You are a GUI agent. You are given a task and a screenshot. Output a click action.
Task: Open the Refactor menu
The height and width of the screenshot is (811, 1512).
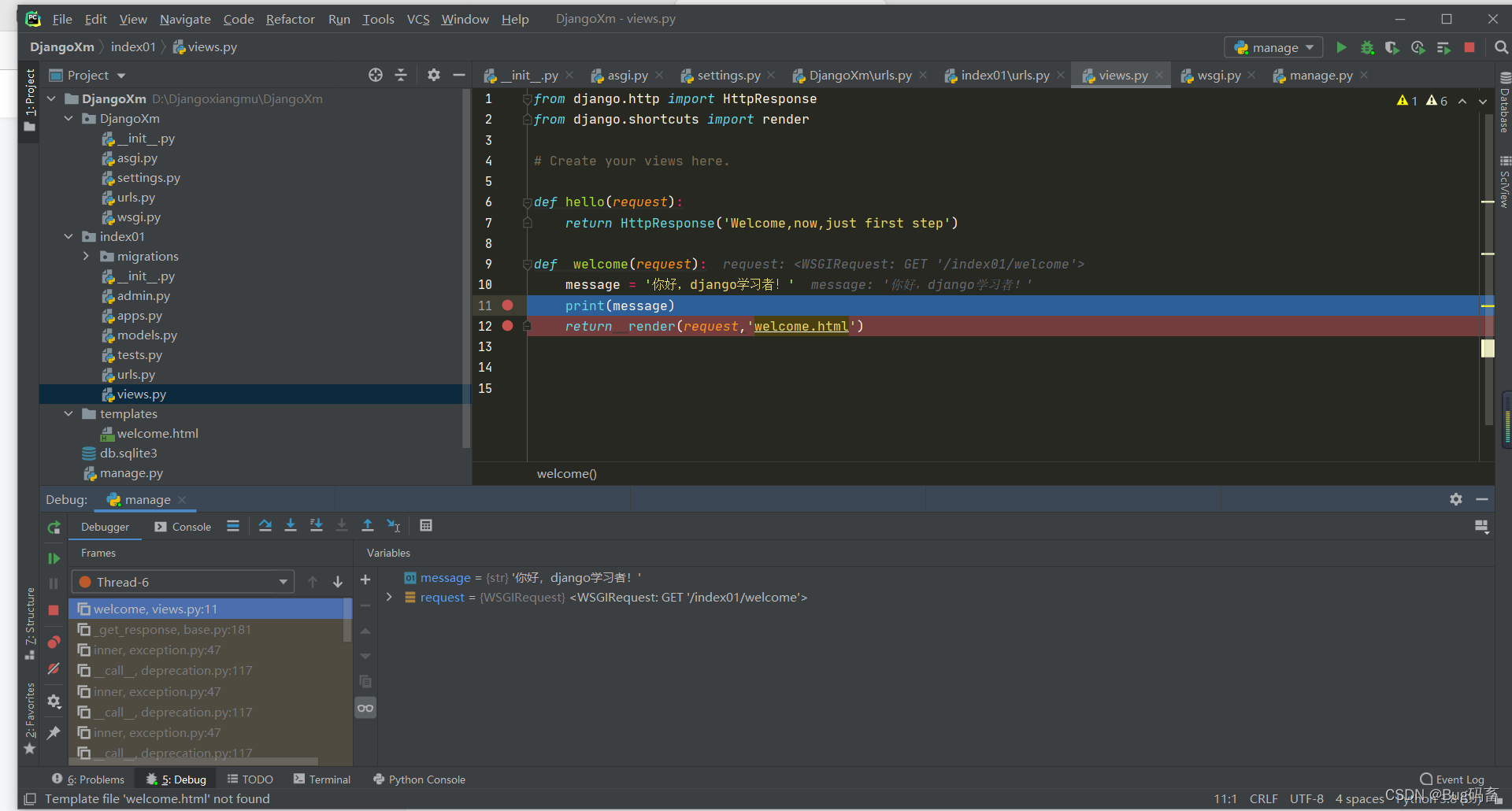point(290,19)
